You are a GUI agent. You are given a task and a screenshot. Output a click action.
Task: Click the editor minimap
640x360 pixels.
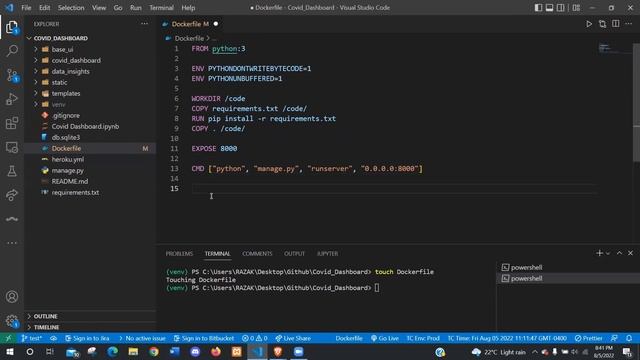[x=614, y=49]
